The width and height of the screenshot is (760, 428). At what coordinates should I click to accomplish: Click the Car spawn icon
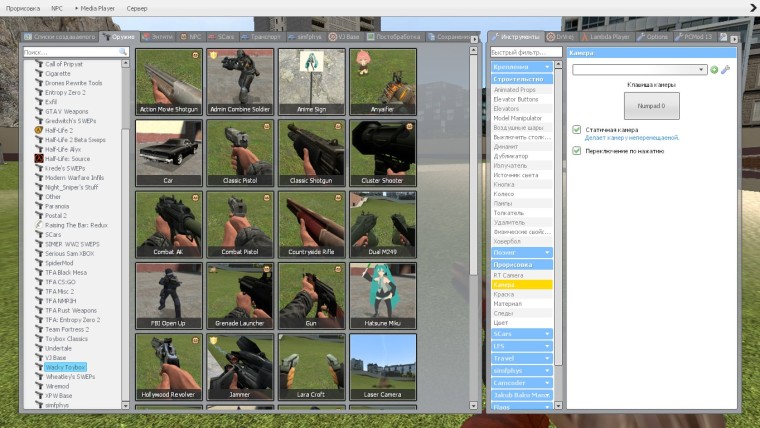[169, 153]
